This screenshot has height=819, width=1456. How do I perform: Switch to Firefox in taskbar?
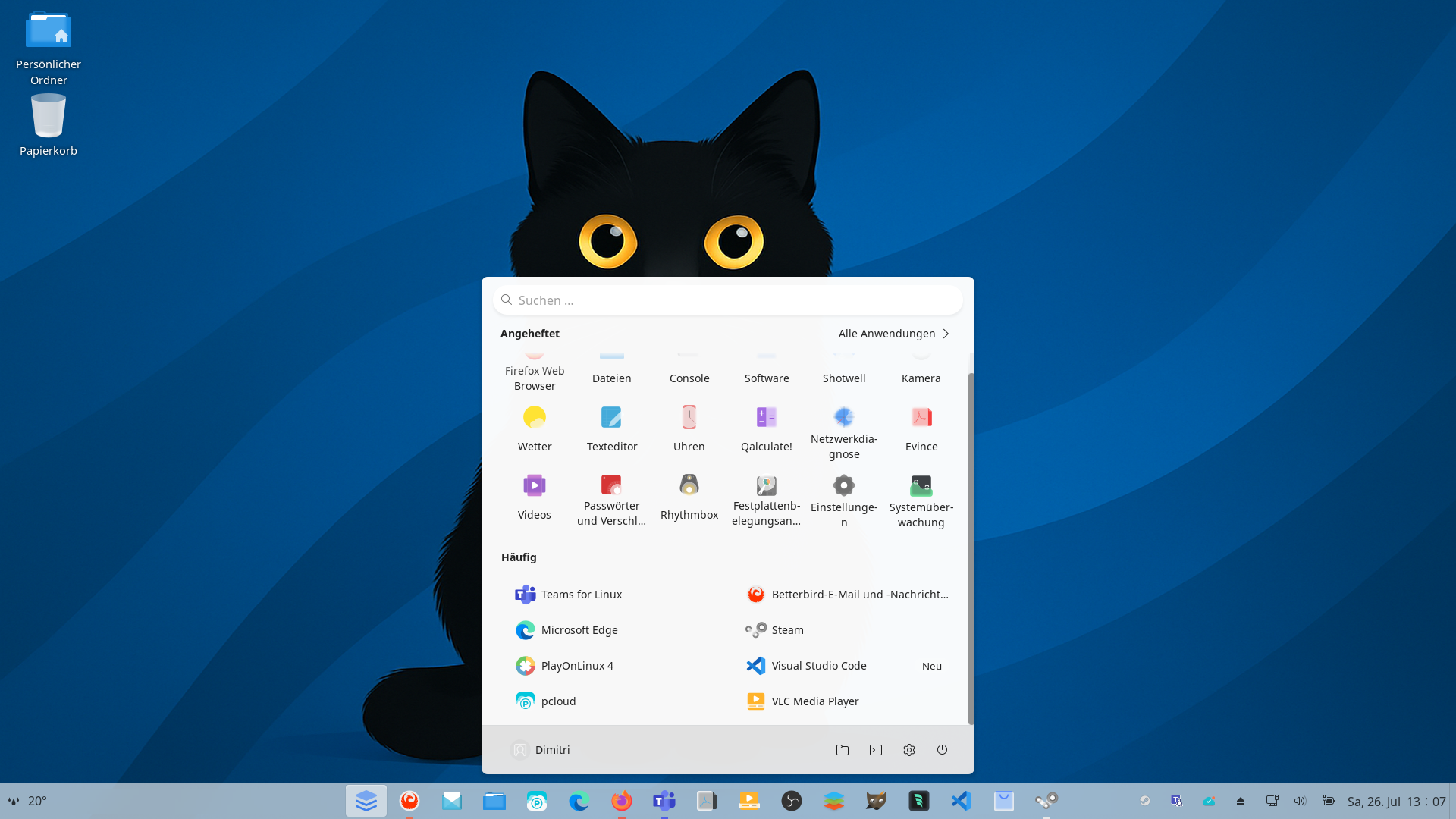tap(622, 801)
